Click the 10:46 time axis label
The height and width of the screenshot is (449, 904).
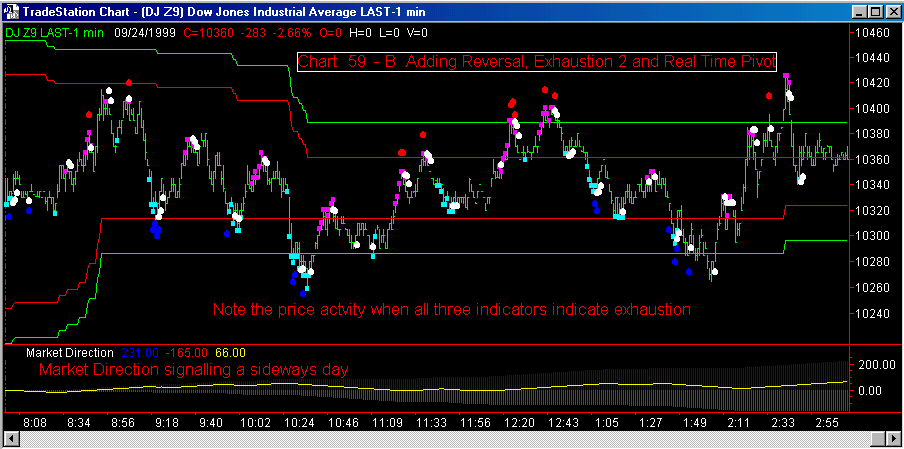[342, 422]
